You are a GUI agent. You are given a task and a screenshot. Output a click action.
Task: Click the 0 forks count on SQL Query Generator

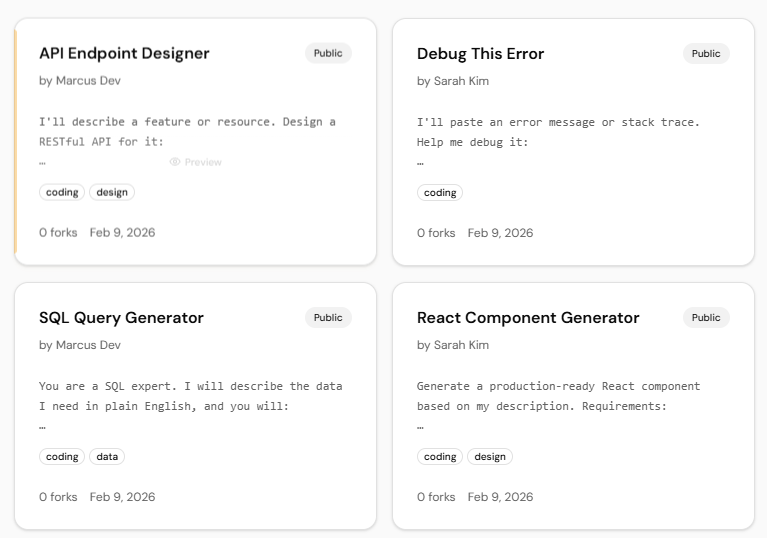pyautogui.click(x=58, y=496)
